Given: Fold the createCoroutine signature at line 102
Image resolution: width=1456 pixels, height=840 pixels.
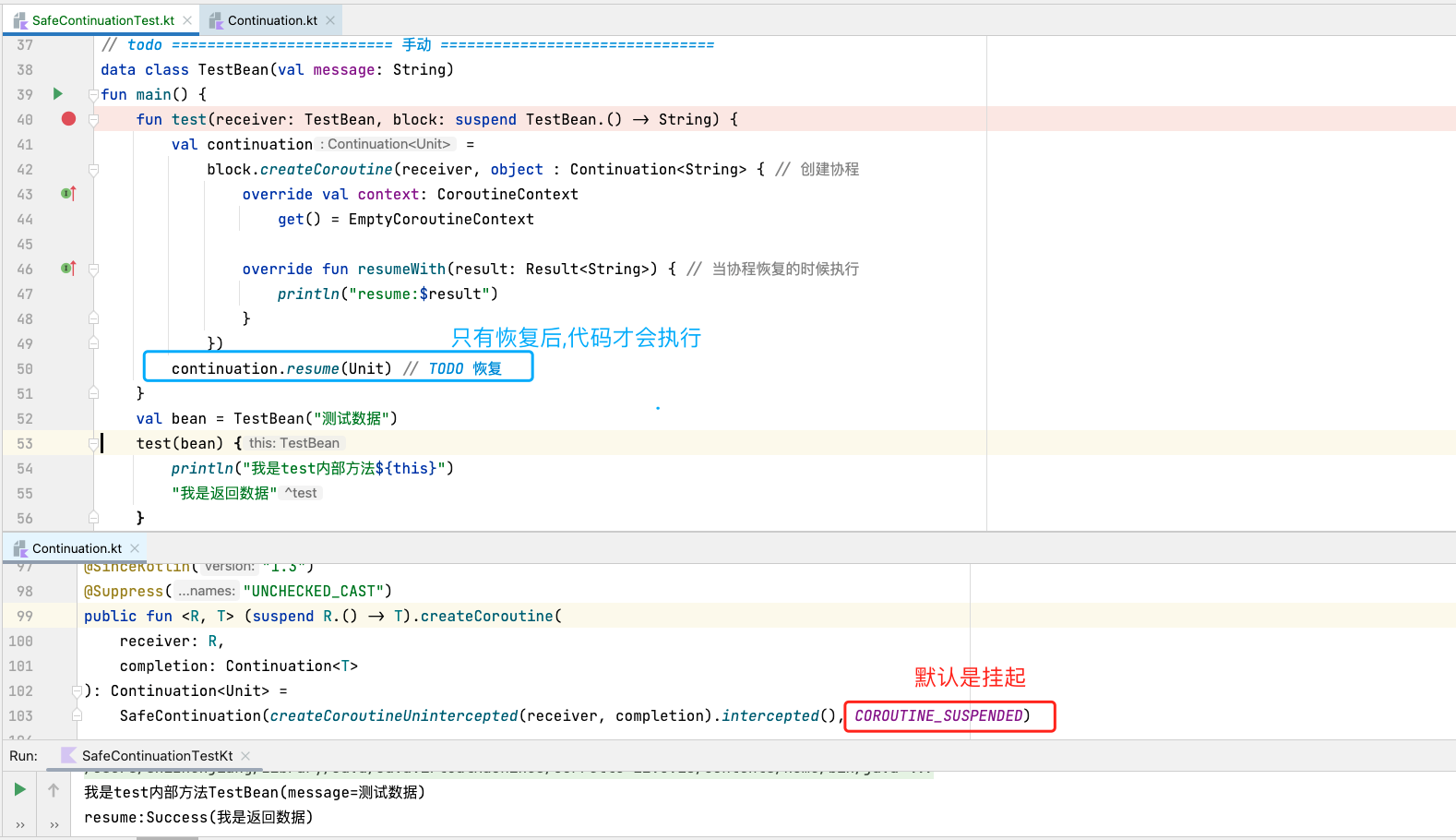Looking at the screenshot, I should (x=77, y=690).
